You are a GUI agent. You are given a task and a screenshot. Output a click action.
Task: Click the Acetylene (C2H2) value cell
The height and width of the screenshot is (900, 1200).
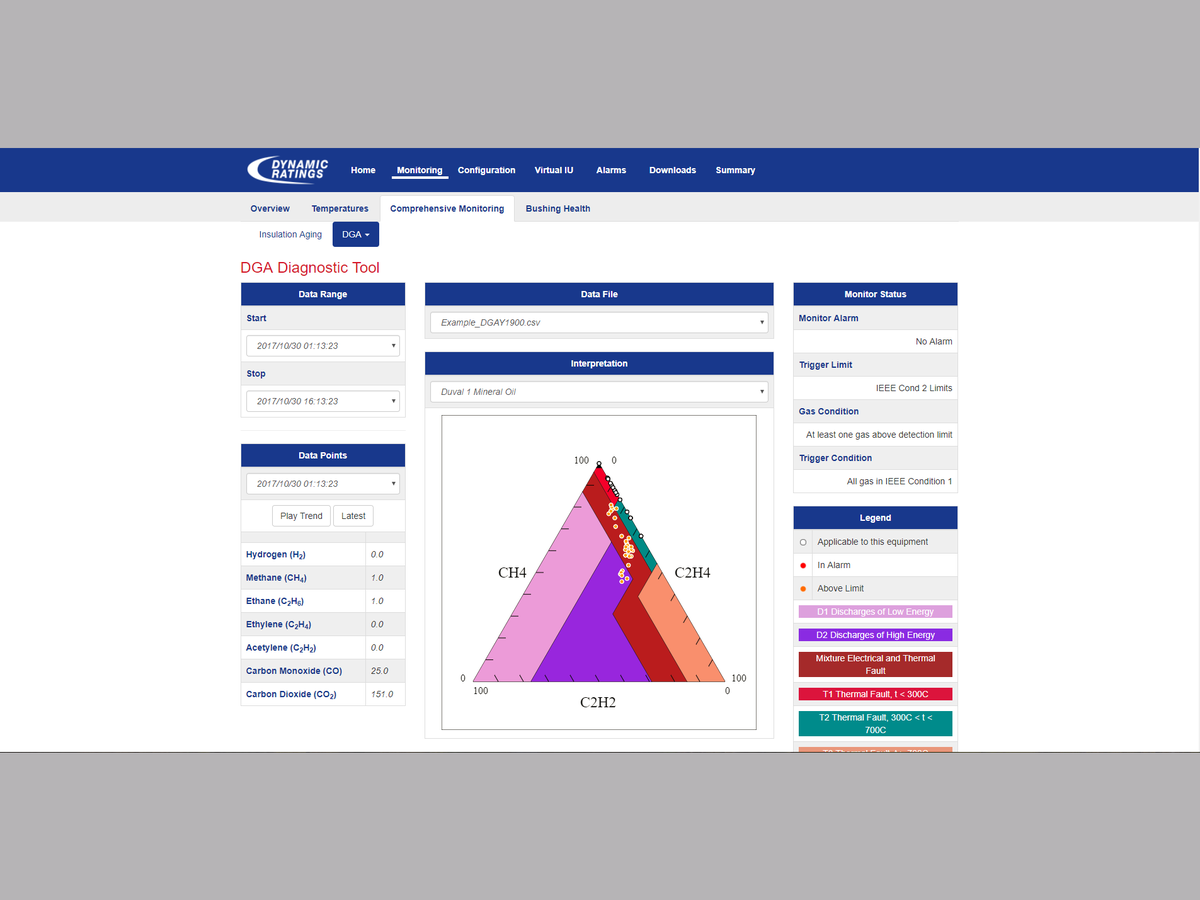(385, 648)
